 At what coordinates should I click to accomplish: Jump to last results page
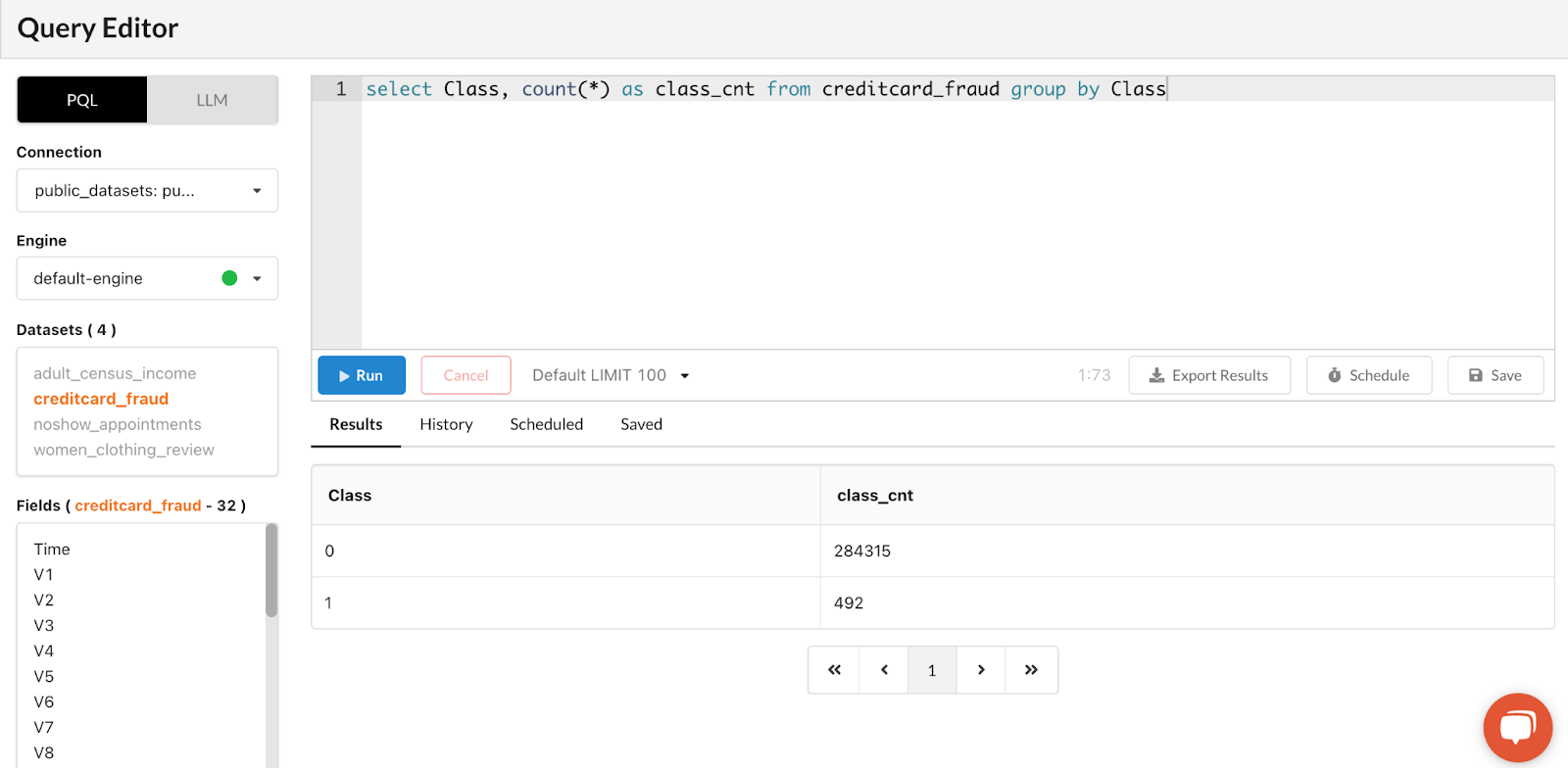[1031, 670]
